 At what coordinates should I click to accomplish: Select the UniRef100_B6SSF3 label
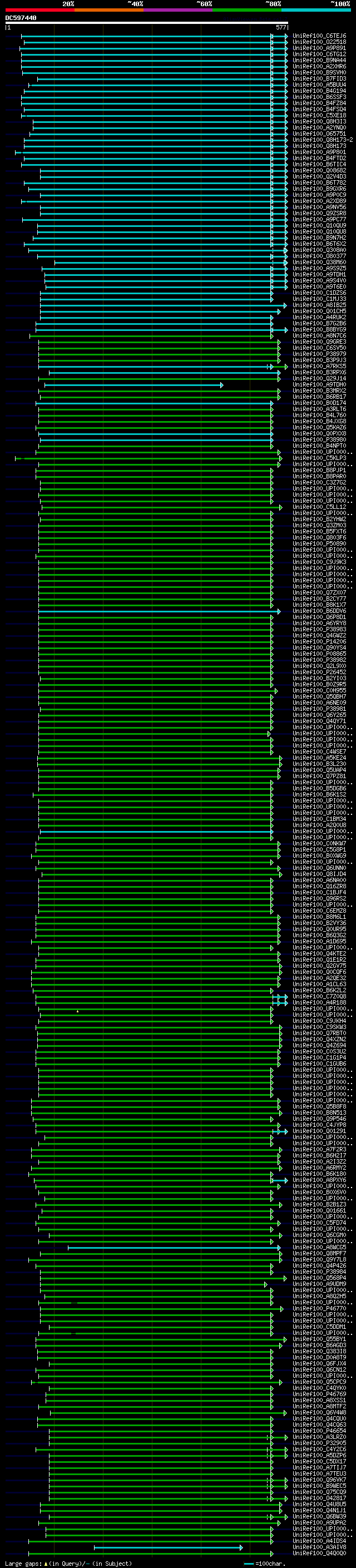319,97
